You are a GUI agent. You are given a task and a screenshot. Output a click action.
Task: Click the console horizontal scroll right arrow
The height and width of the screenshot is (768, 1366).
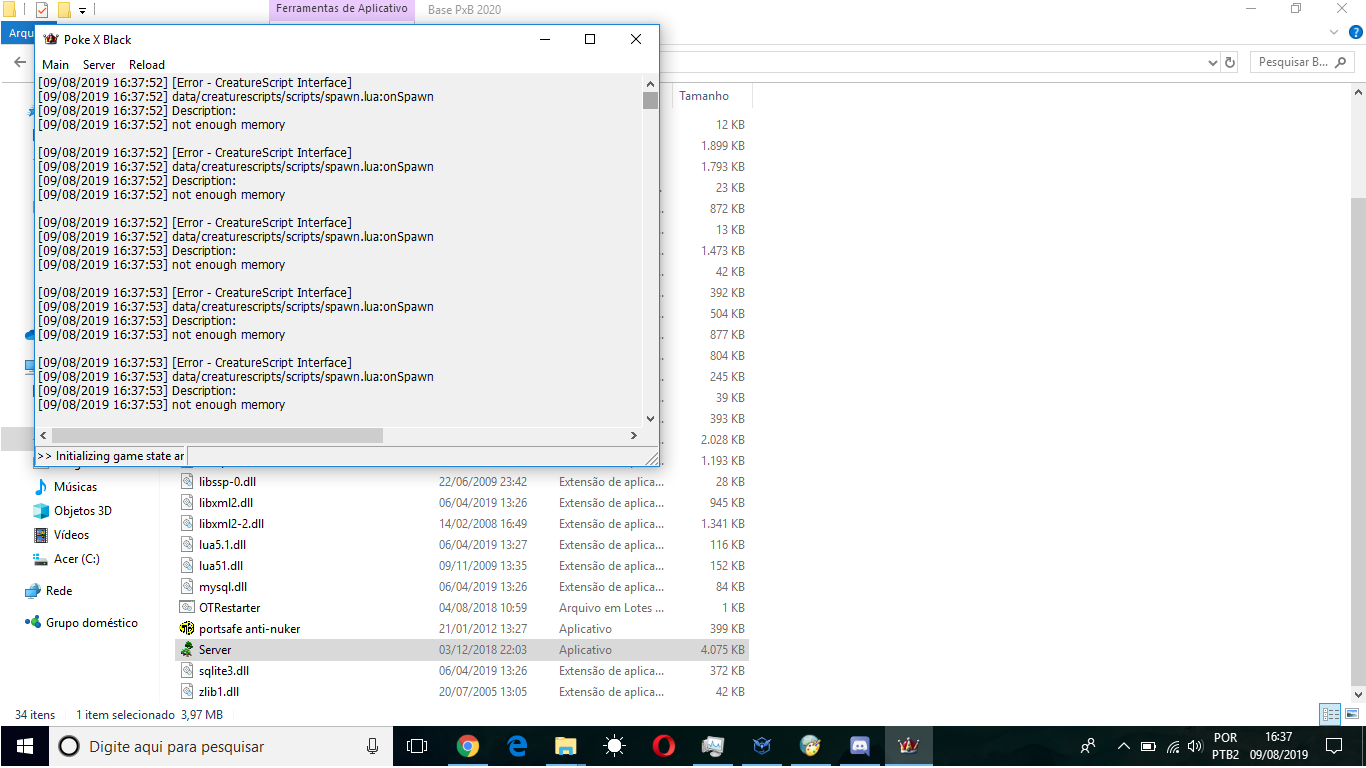(634, 436)
